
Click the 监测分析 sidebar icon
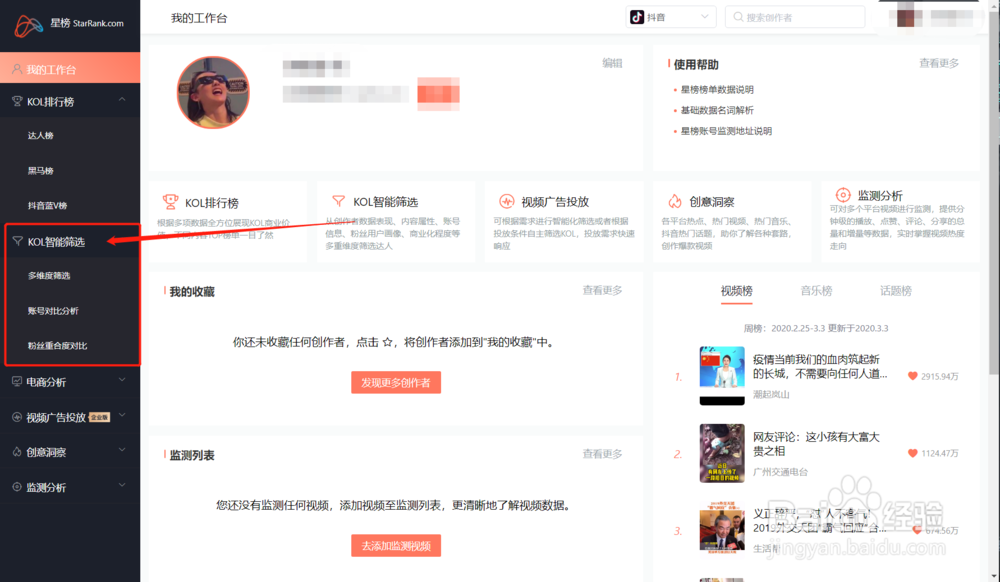coord(18,488)
